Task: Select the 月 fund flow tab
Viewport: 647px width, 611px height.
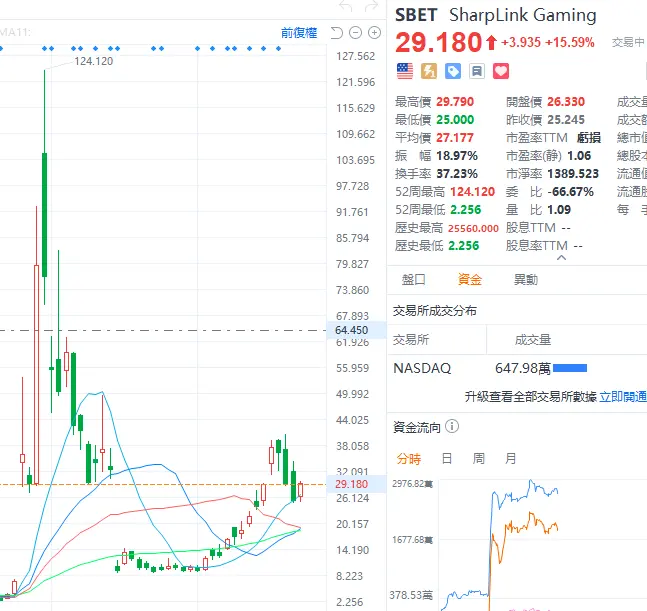Action: tap(510, 458)
